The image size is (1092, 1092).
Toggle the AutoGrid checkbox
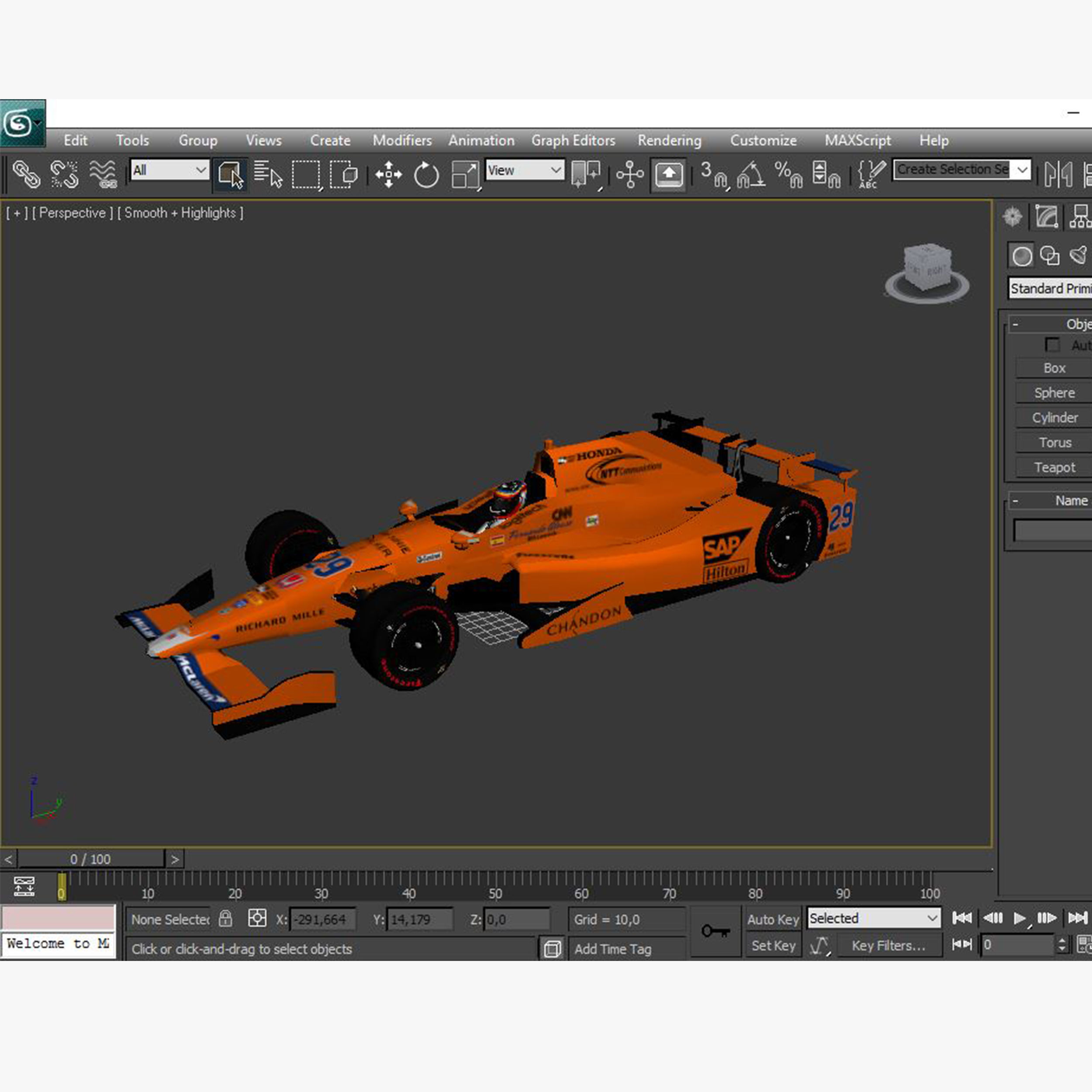tap(1052, 345)
